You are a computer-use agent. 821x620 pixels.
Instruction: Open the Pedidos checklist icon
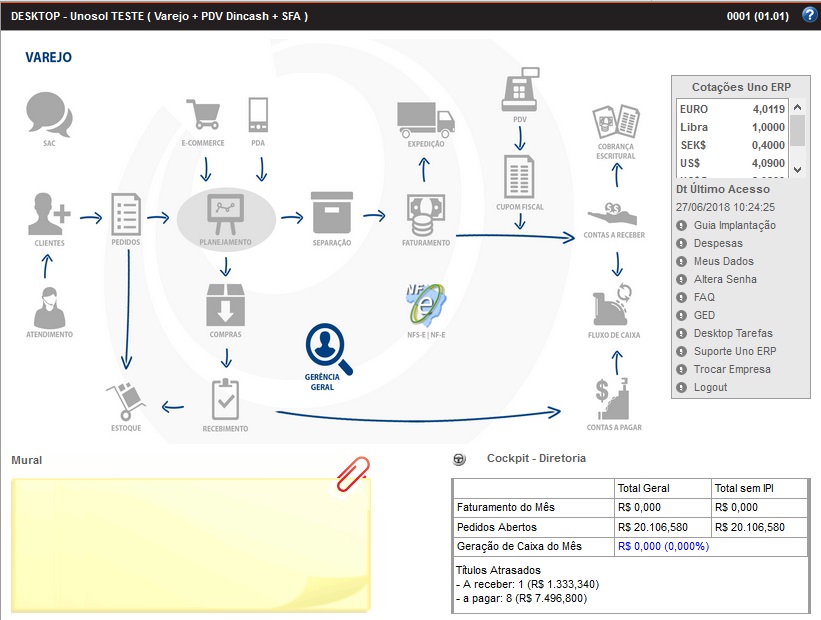(126, 213)
